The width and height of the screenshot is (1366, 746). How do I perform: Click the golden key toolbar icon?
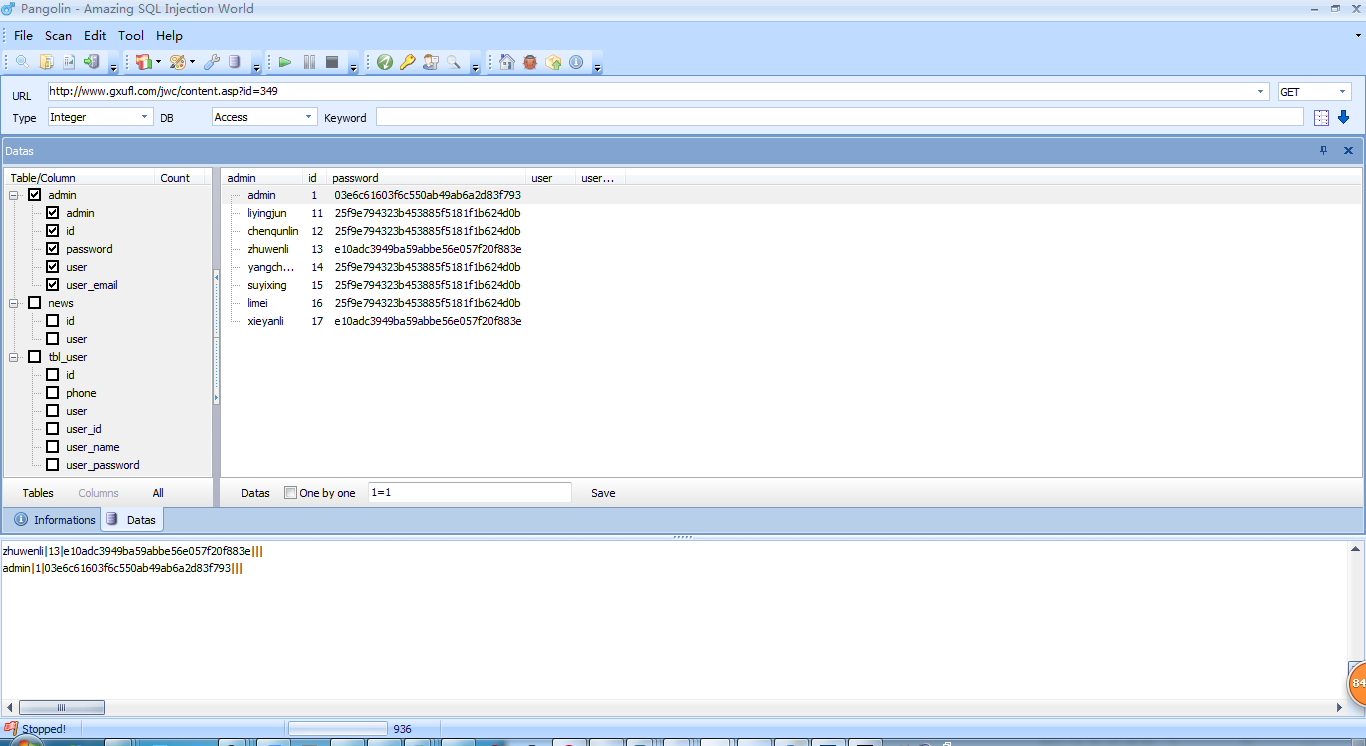coord(407,62)
